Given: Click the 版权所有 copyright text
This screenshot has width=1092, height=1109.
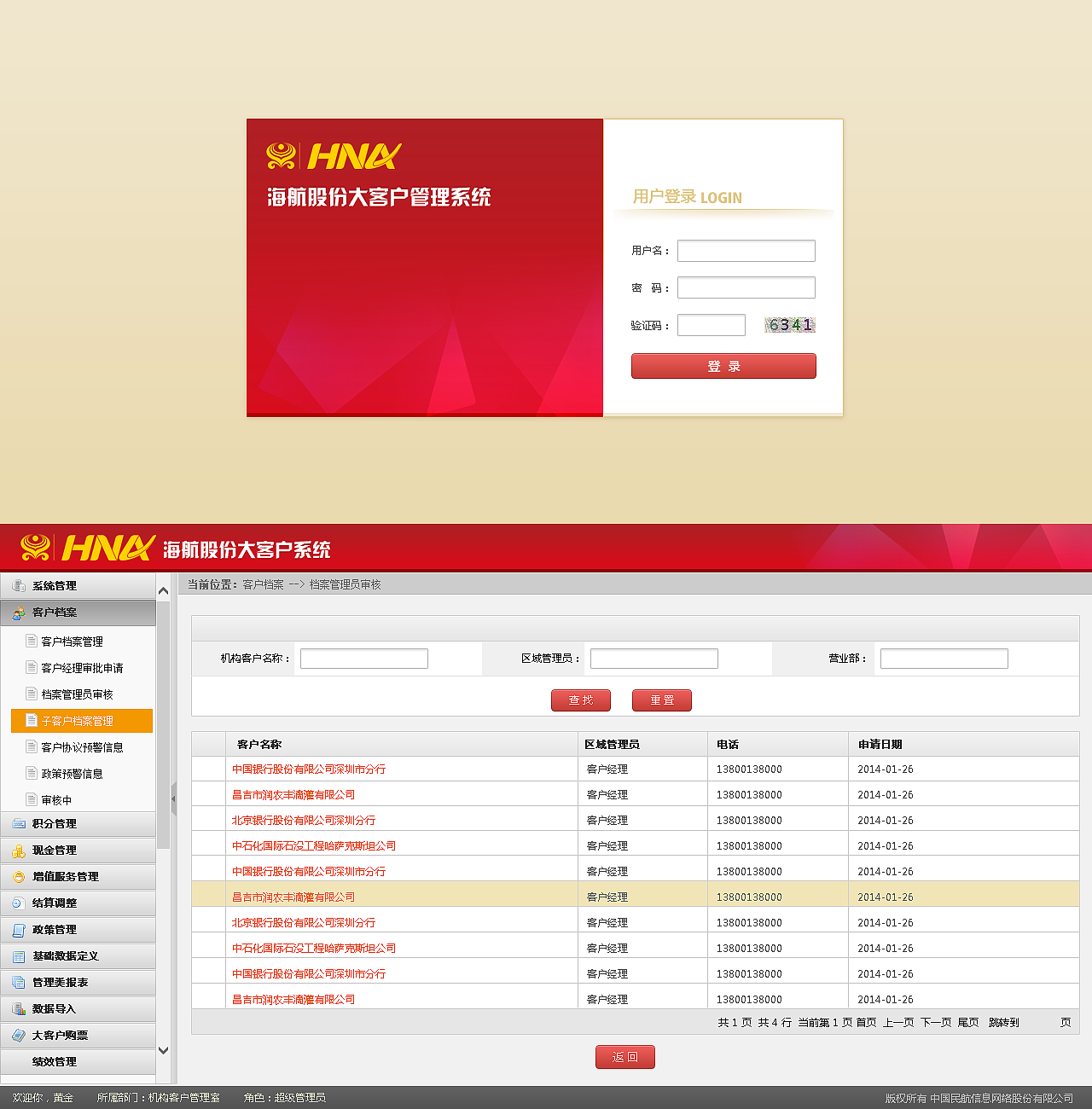Looking at the screenshot, I should [x=979, y=1098].
